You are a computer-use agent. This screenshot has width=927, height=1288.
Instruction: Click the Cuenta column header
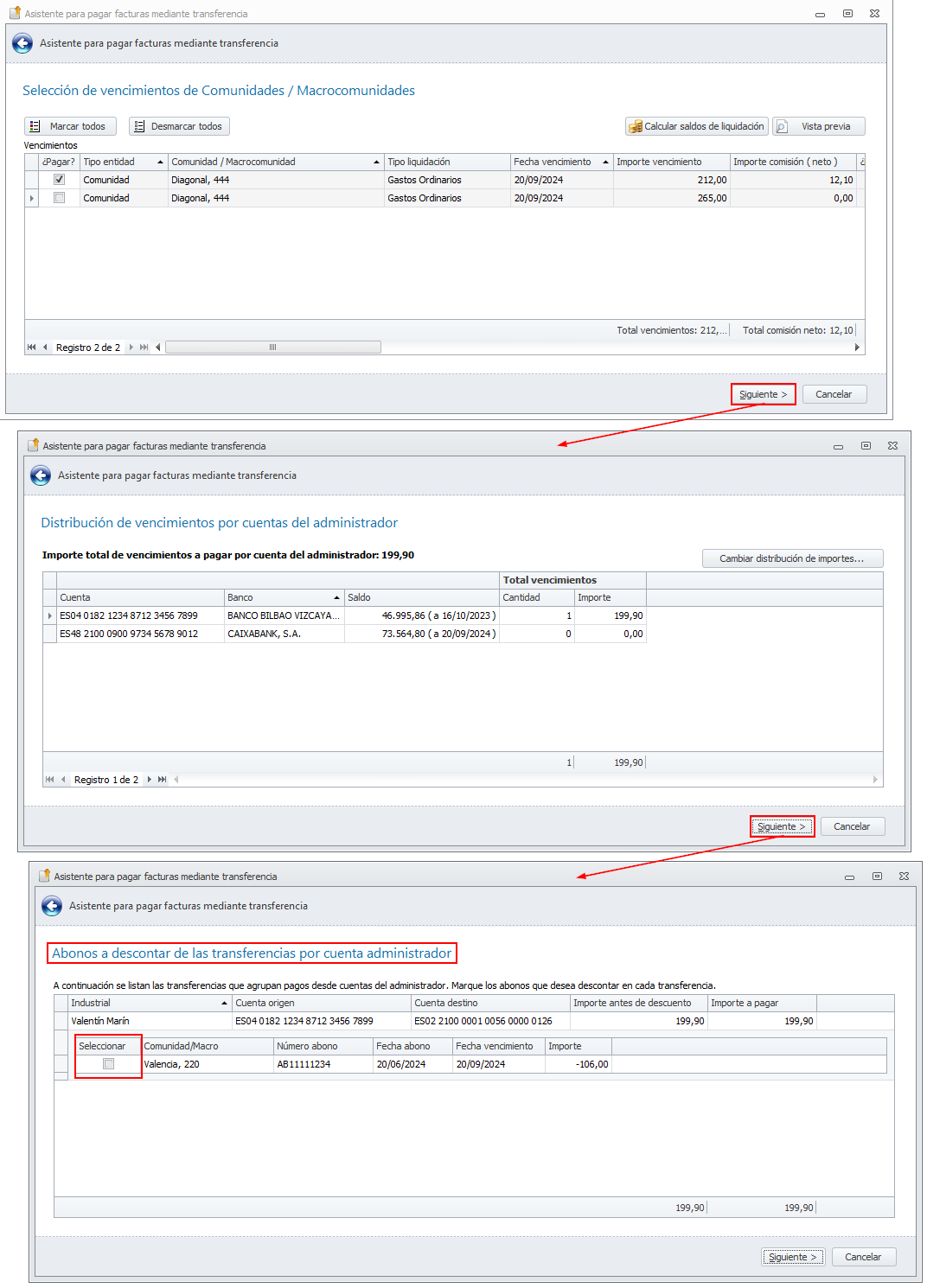click(140, 597)
